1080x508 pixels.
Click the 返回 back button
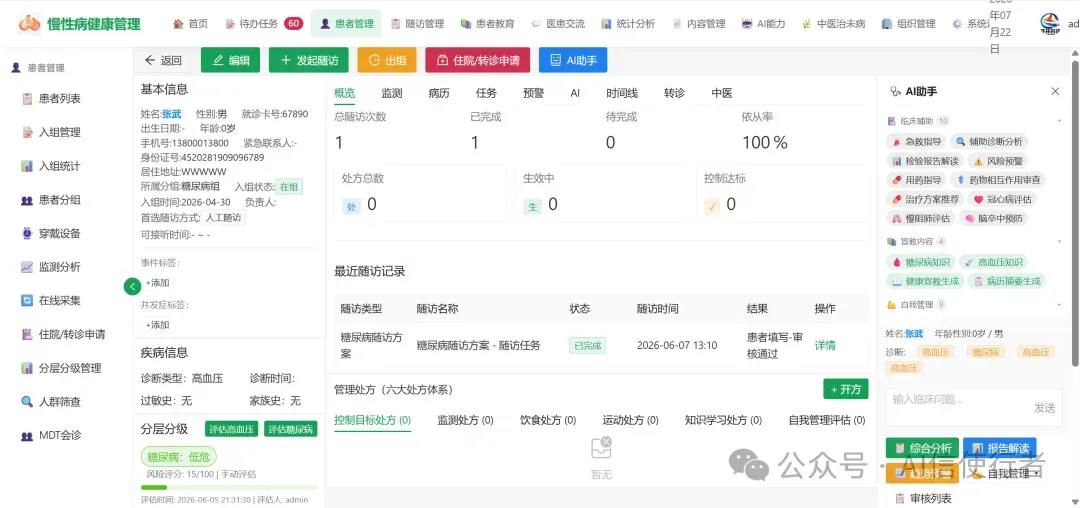click(x=163, y=60)
